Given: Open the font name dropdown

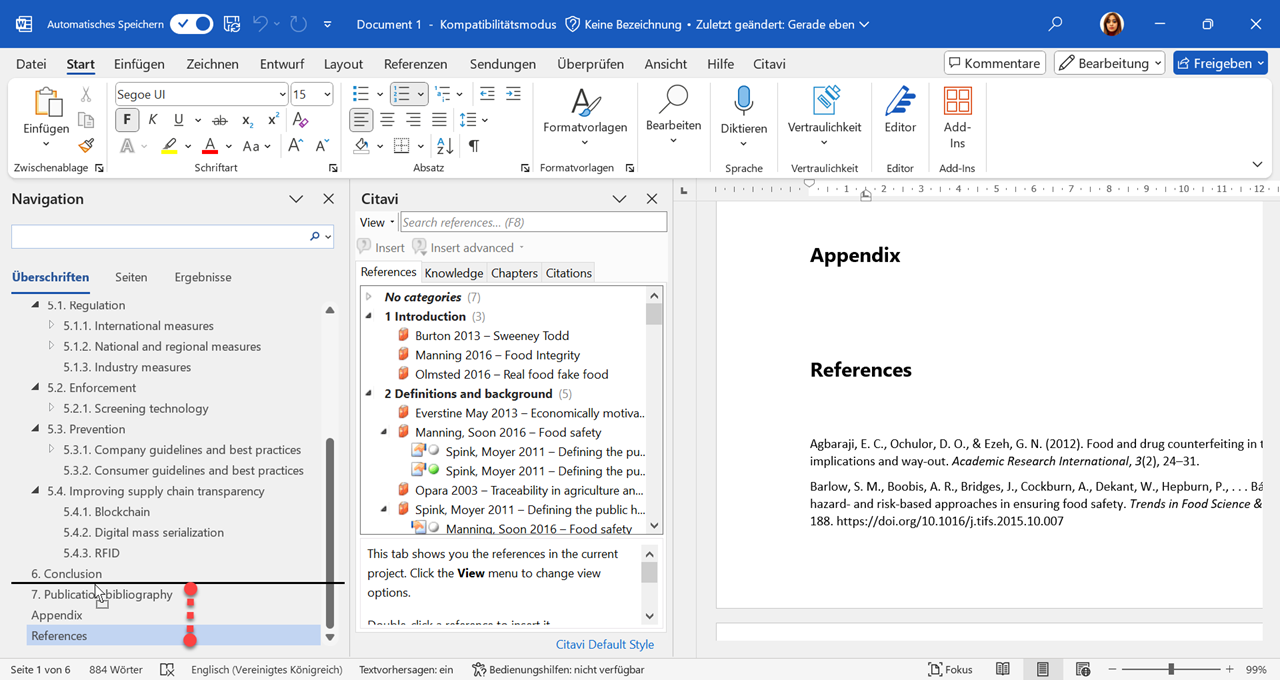Looking at the screenshot, I should click(x=282, y=94).
